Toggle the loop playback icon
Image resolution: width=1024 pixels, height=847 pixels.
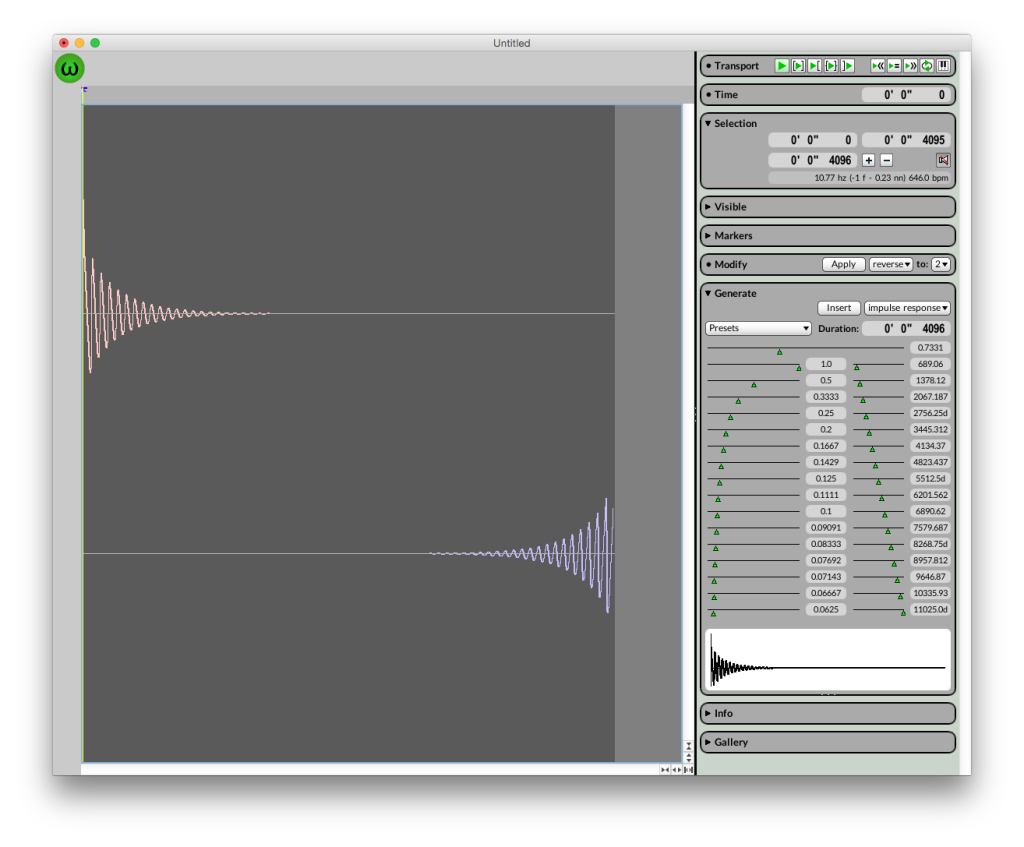pyautogui.click(x=927, y=66)
